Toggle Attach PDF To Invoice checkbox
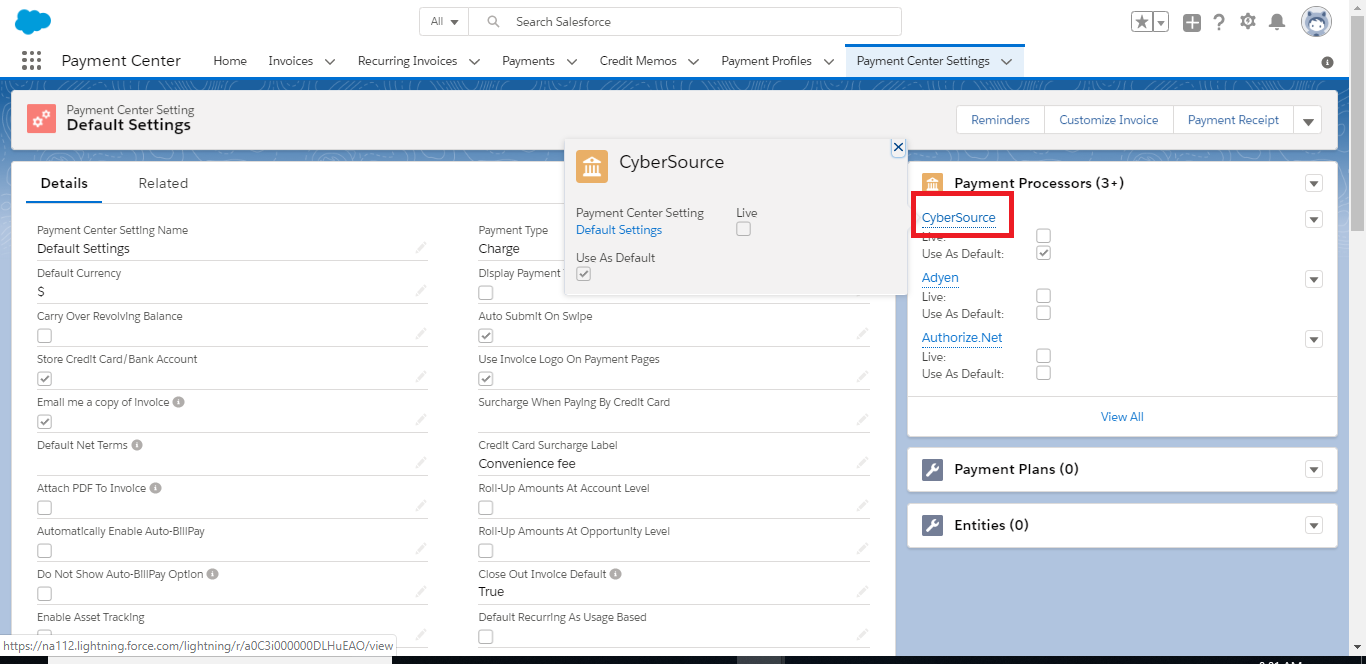The width and height of the screenshot is (1366, 664). (44, 508)
